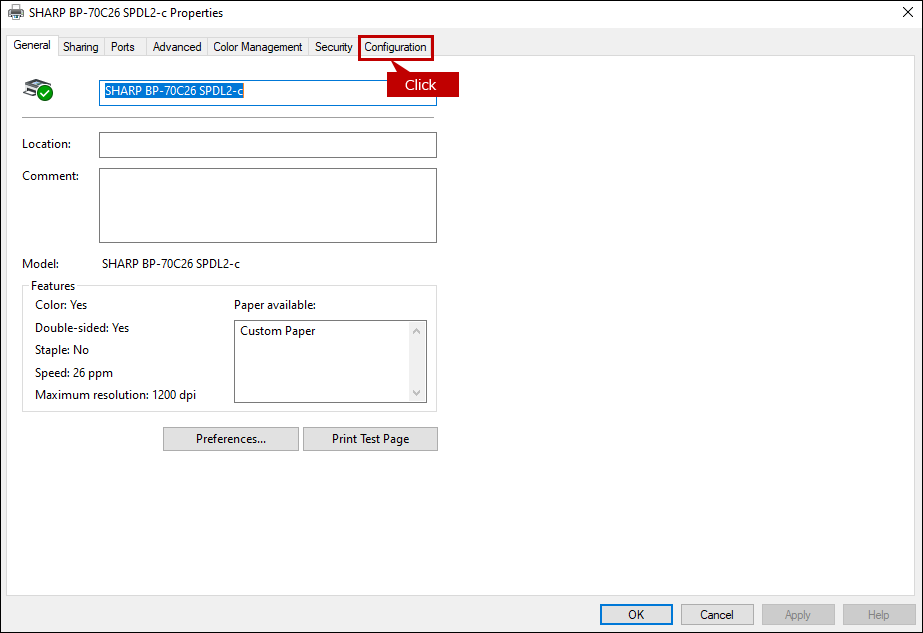
Task: Click the Paper available list scroll-up arrow
Action: [418, 330]
